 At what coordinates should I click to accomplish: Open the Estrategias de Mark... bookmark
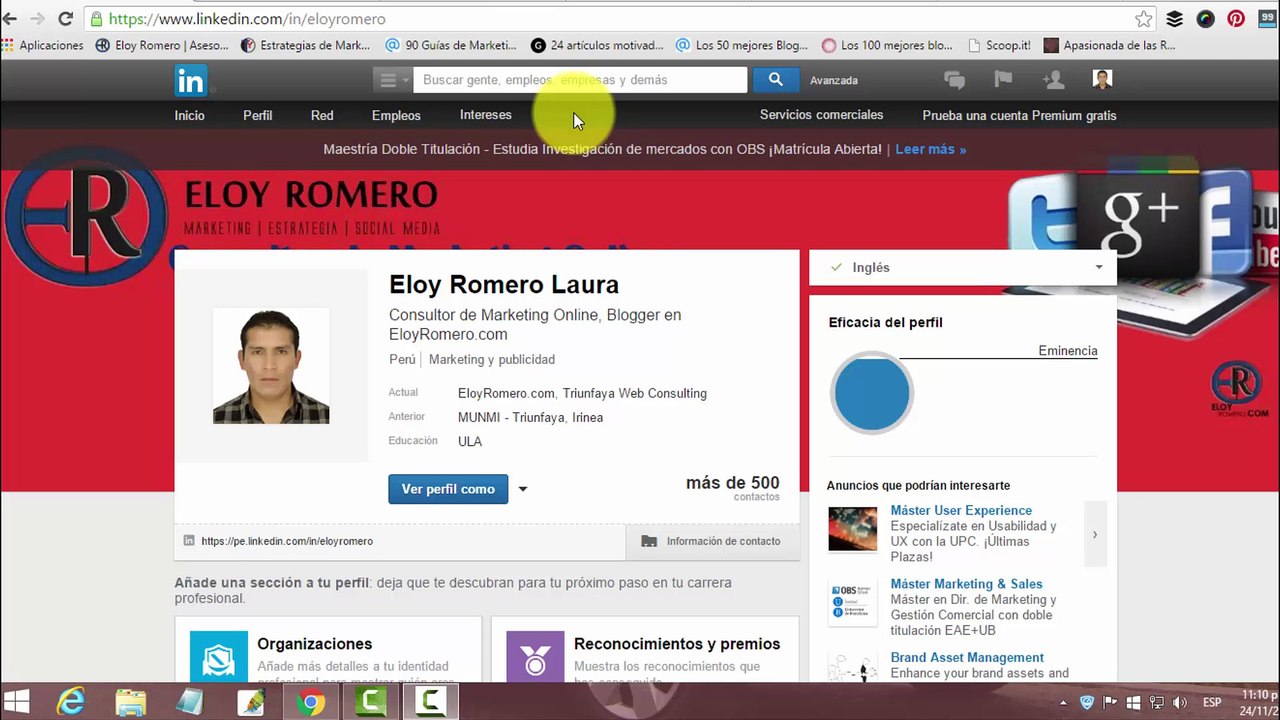[x=306, y=45]
